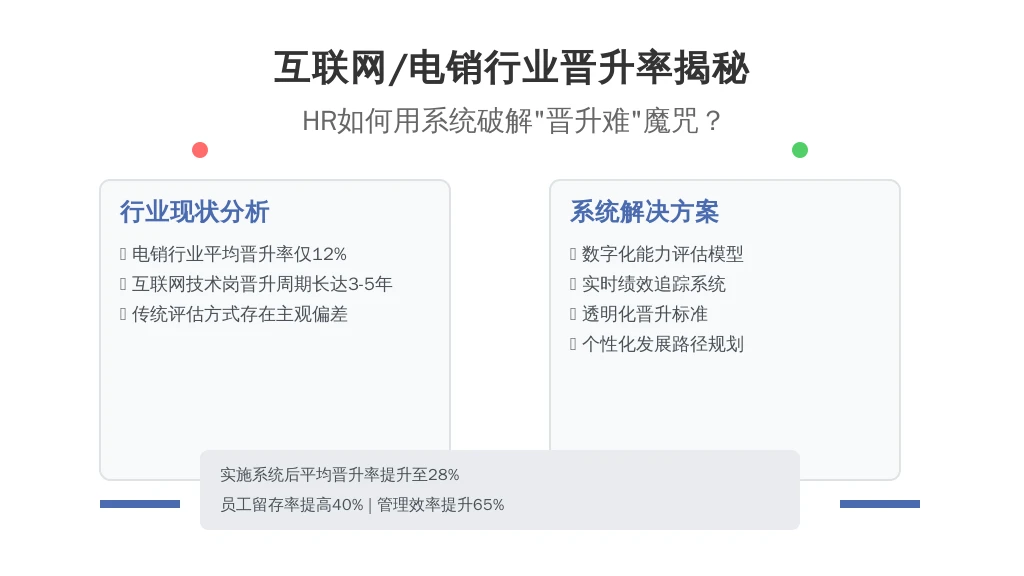Click the blue bar at bottom left
Viewport: 1024px width, 576px height.
(140, 504)
